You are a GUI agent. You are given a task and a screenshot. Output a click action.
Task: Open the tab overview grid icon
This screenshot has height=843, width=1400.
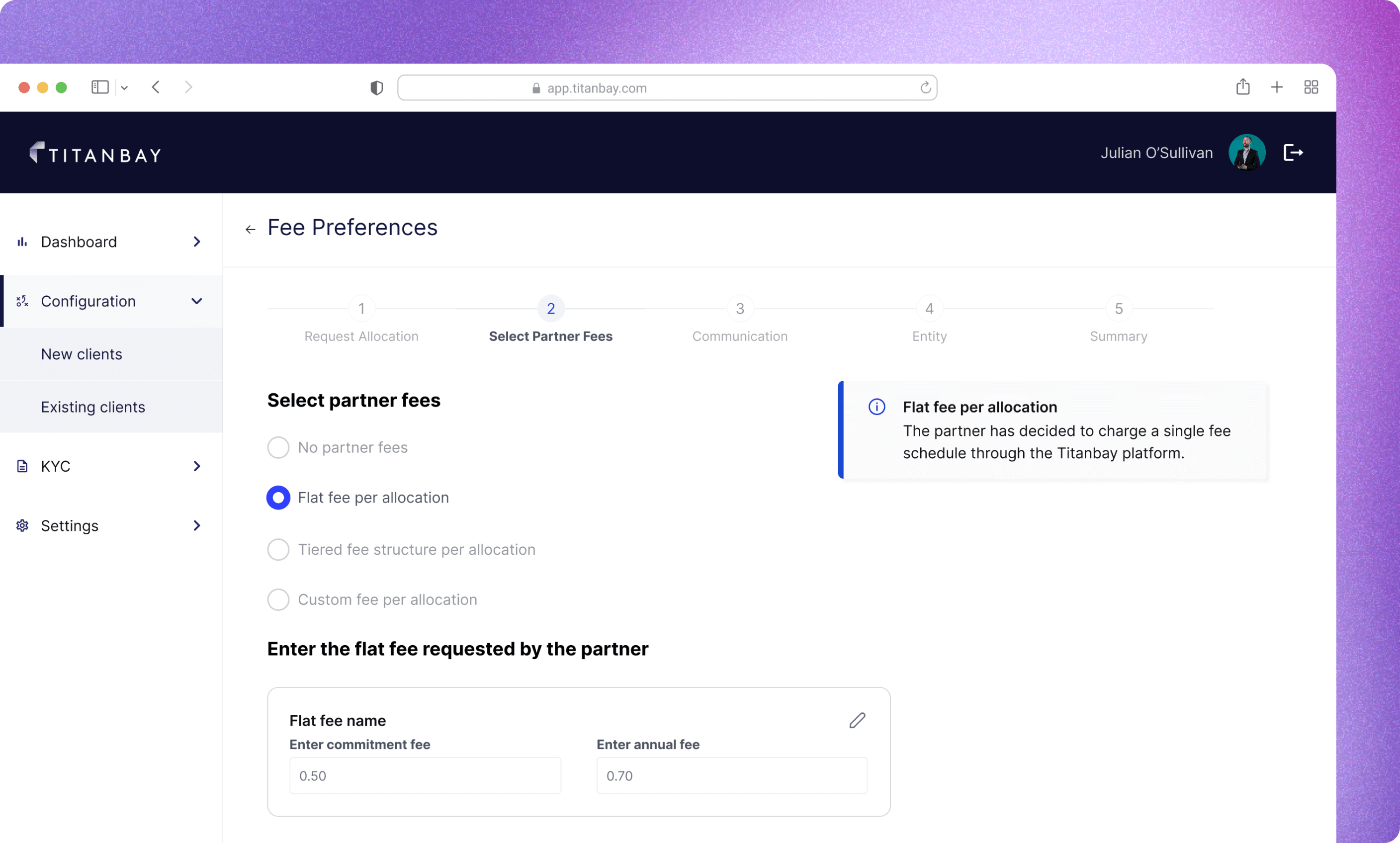click(x=1311, y=87)
